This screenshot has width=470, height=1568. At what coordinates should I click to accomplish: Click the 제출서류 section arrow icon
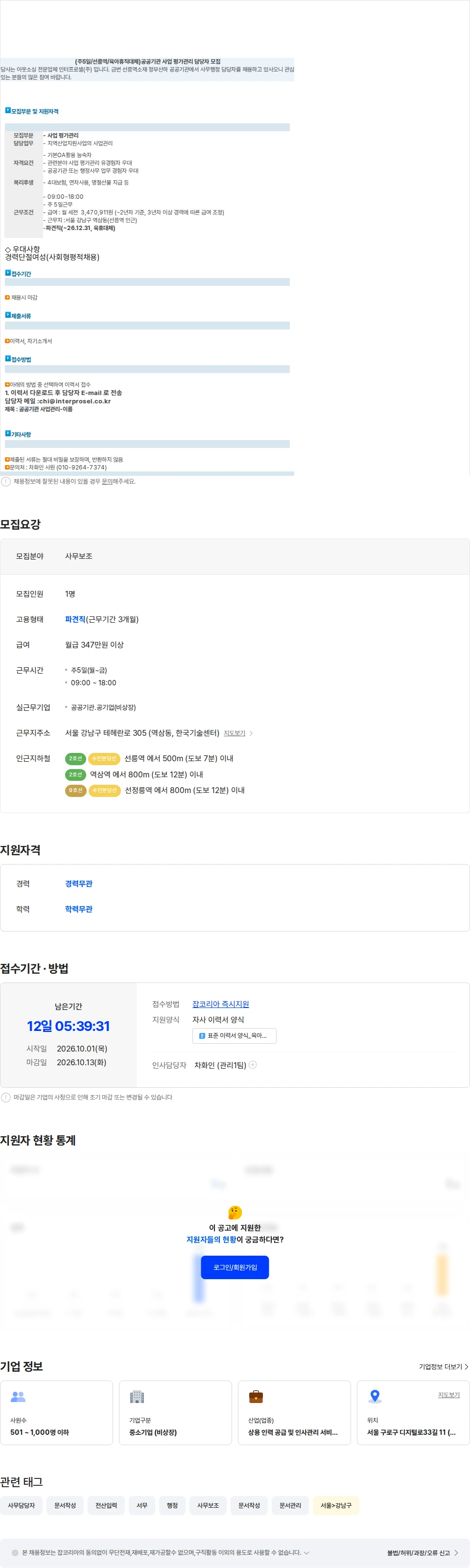tap(8, 315)
